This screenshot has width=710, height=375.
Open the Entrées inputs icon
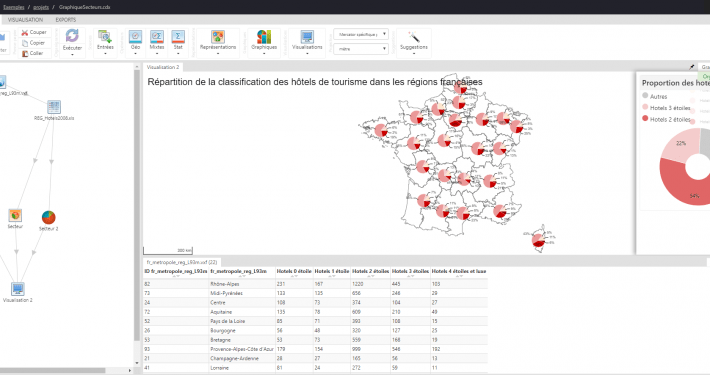(105, 36)
